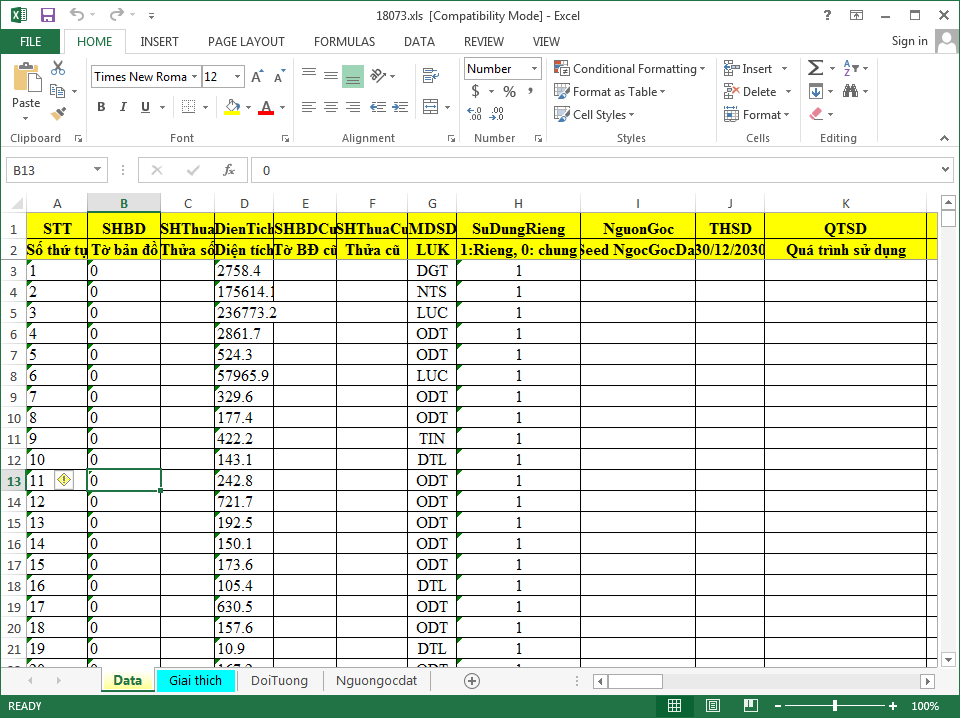The width and height of the screenshot is (960, 718).
Task: Click the Conditional Formatting button
Action: pos(630,69)
